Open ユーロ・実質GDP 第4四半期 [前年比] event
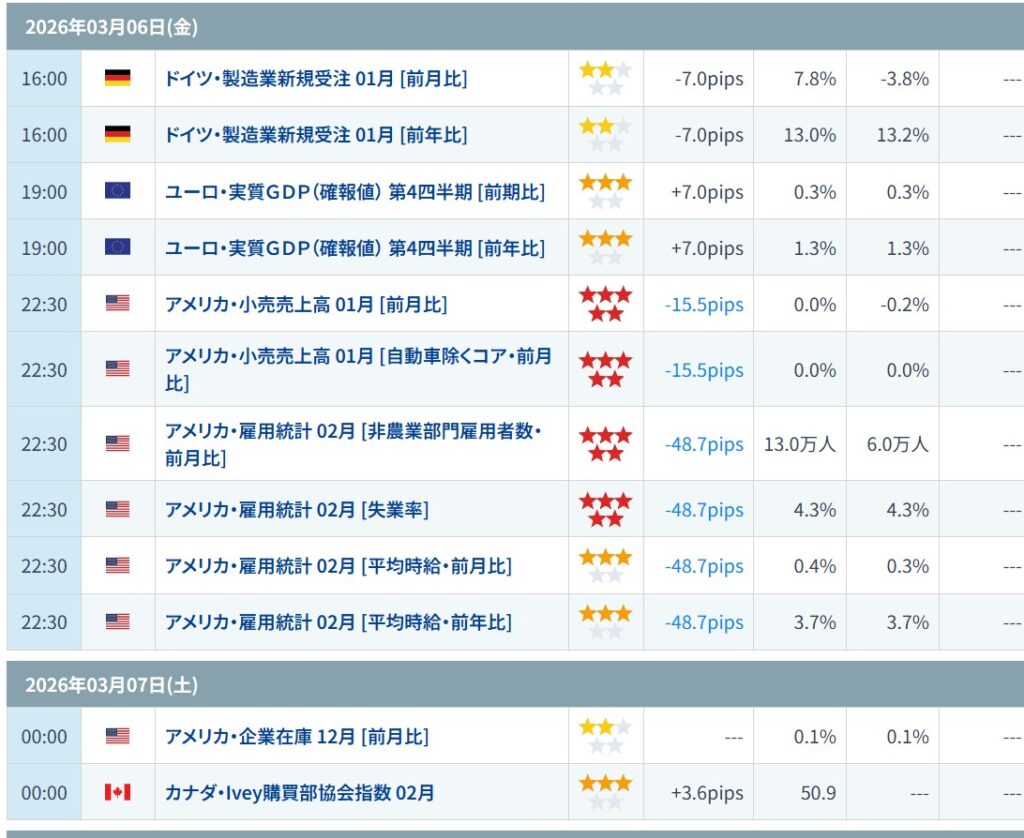1024x838 pixels. [x=355, y=248]
